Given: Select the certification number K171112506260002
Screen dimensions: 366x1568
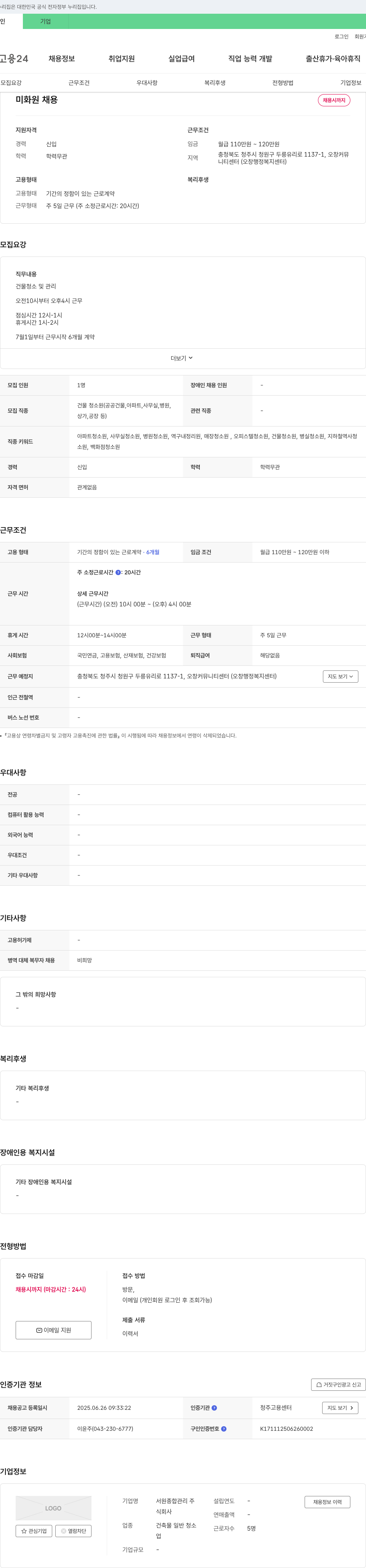Looking at the screenshot, I should click(x=287, y=1429).
